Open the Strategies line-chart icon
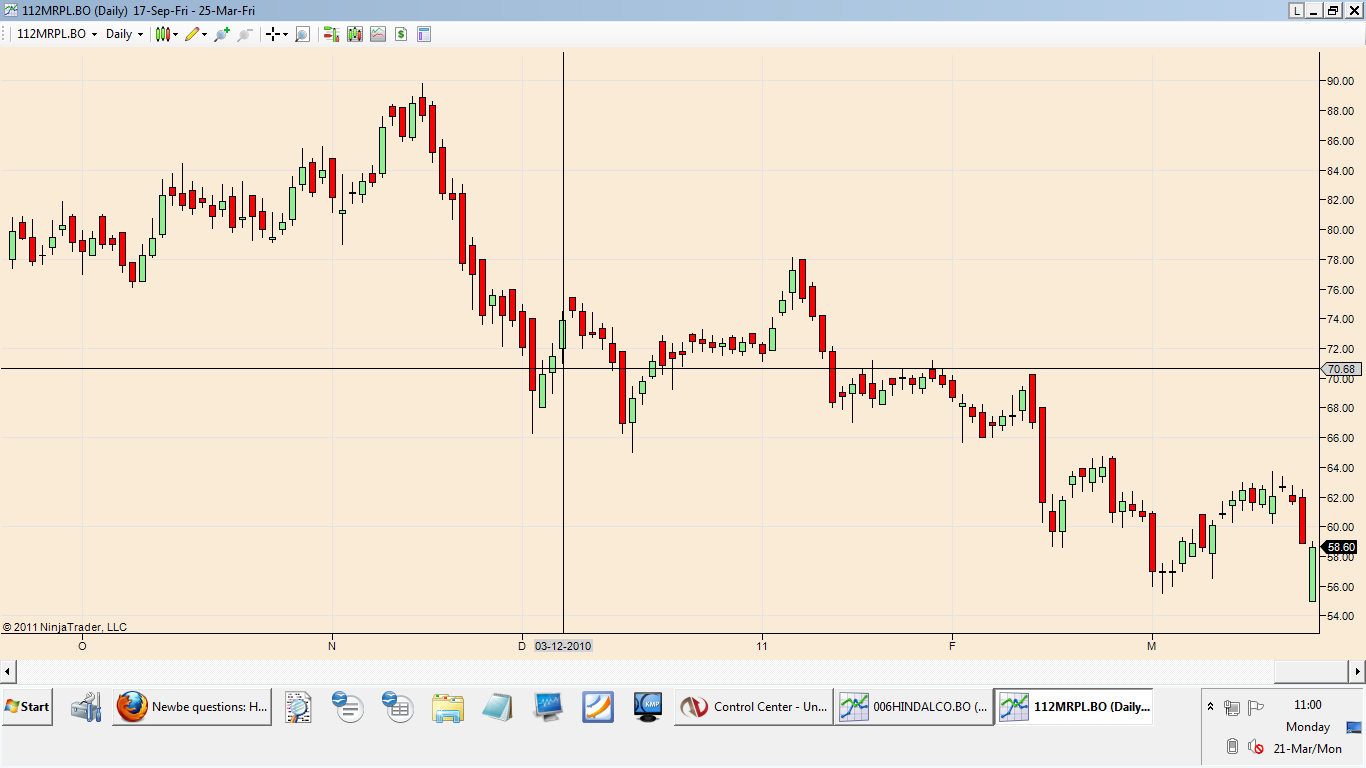This screenshot has width=1366, height=768. point(377,34)
